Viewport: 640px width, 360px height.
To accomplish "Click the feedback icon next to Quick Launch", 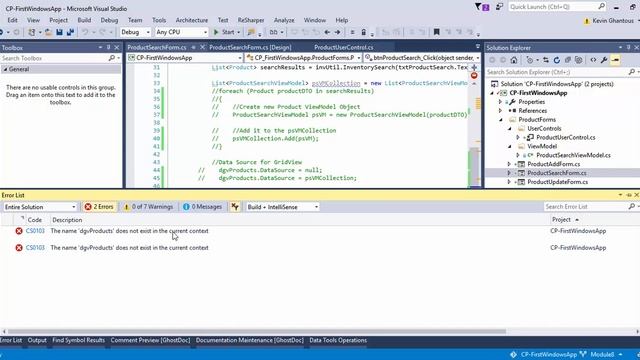I will (x=499, y=7).
